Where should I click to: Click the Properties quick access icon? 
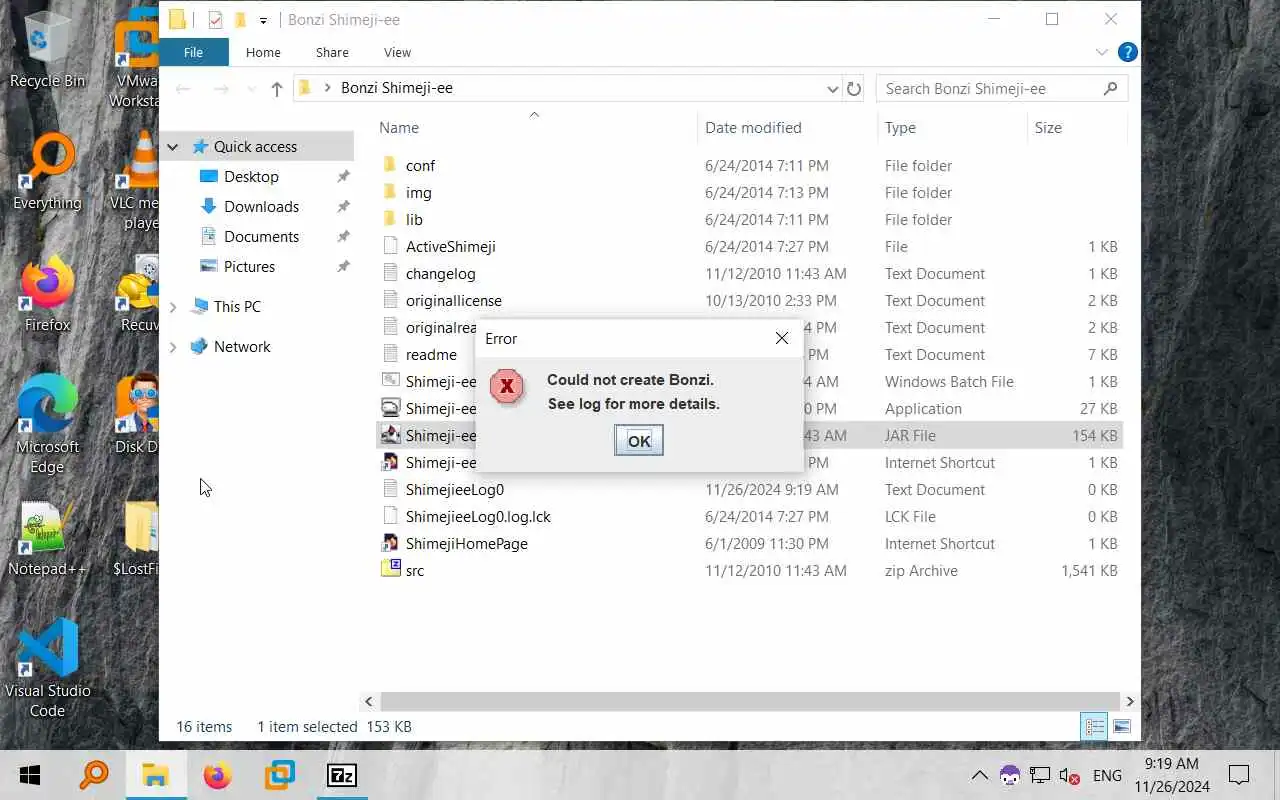coord(215,20)
